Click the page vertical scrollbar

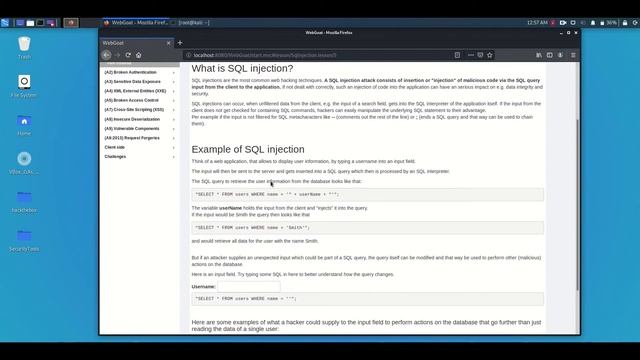click(x=577, y=204)
